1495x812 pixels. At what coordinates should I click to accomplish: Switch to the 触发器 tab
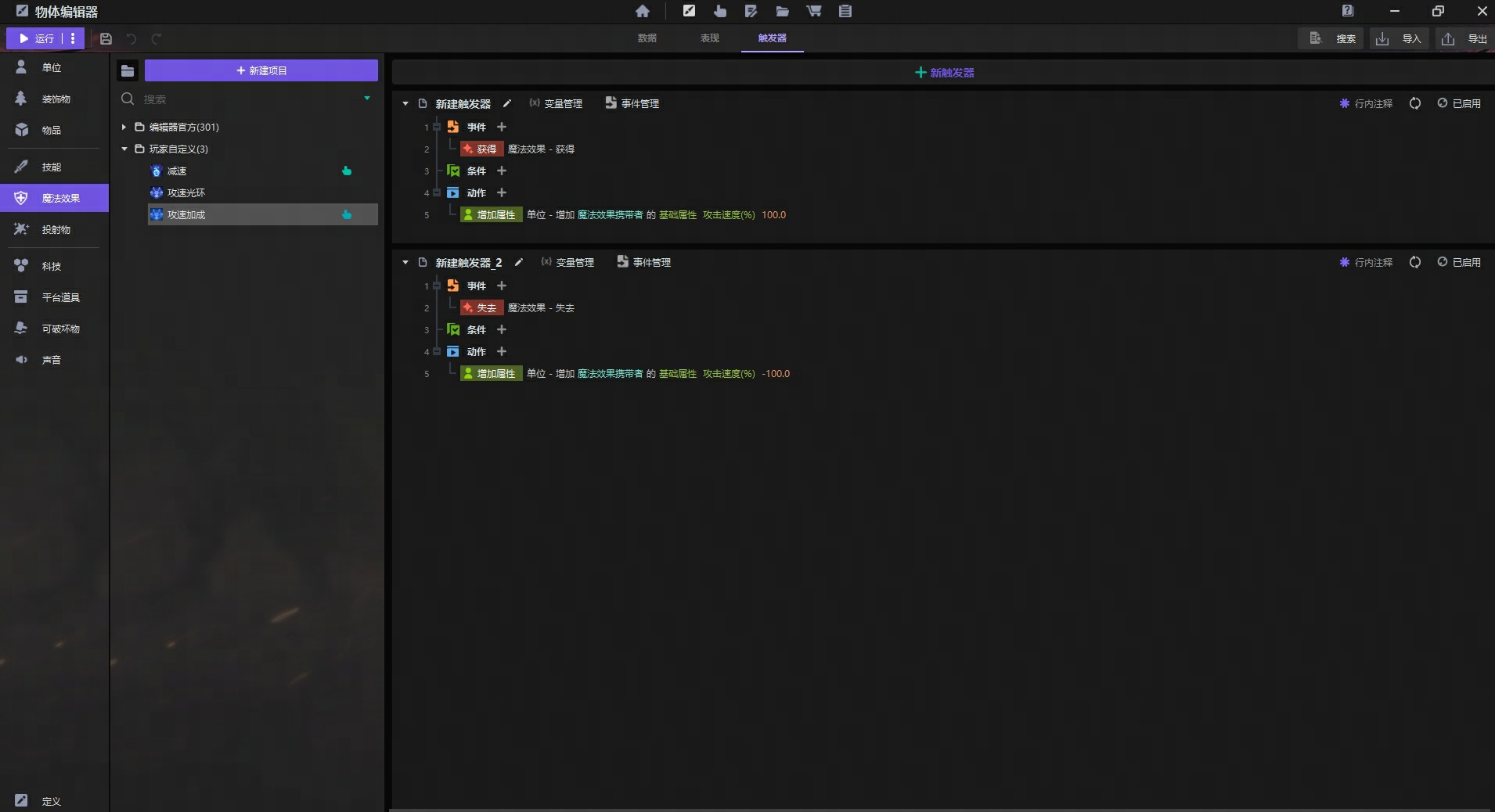(773, 38)
